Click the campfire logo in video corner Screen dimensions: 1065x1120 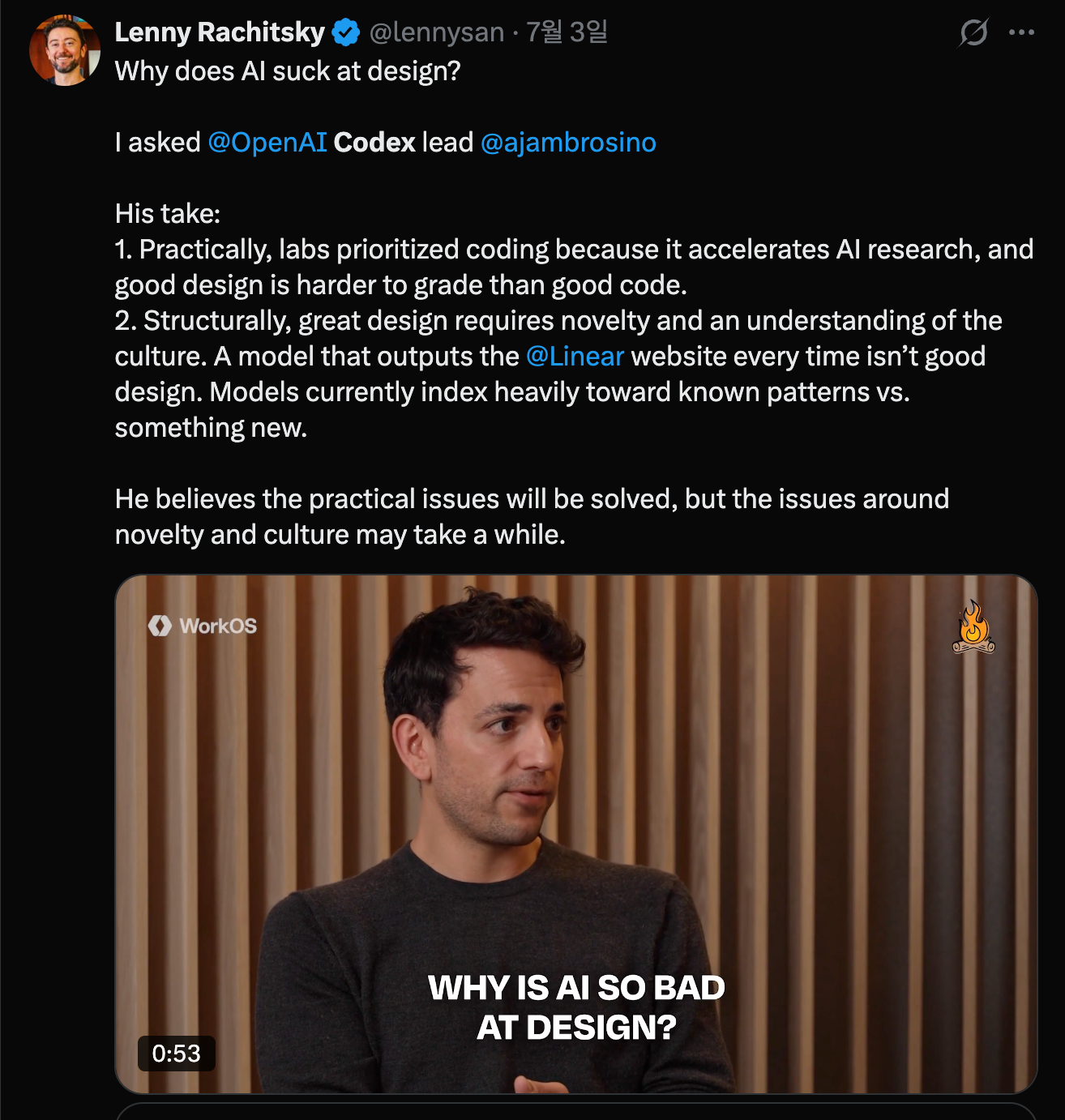[973, 627]
